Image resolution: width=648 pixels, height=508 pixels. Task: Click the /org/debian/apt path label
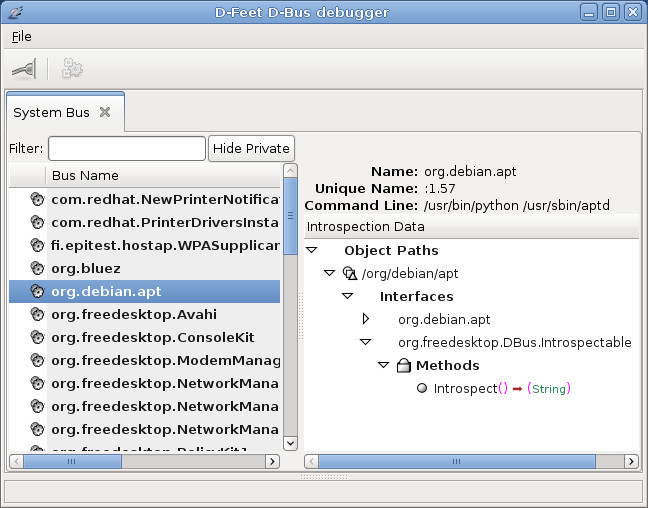410,274
